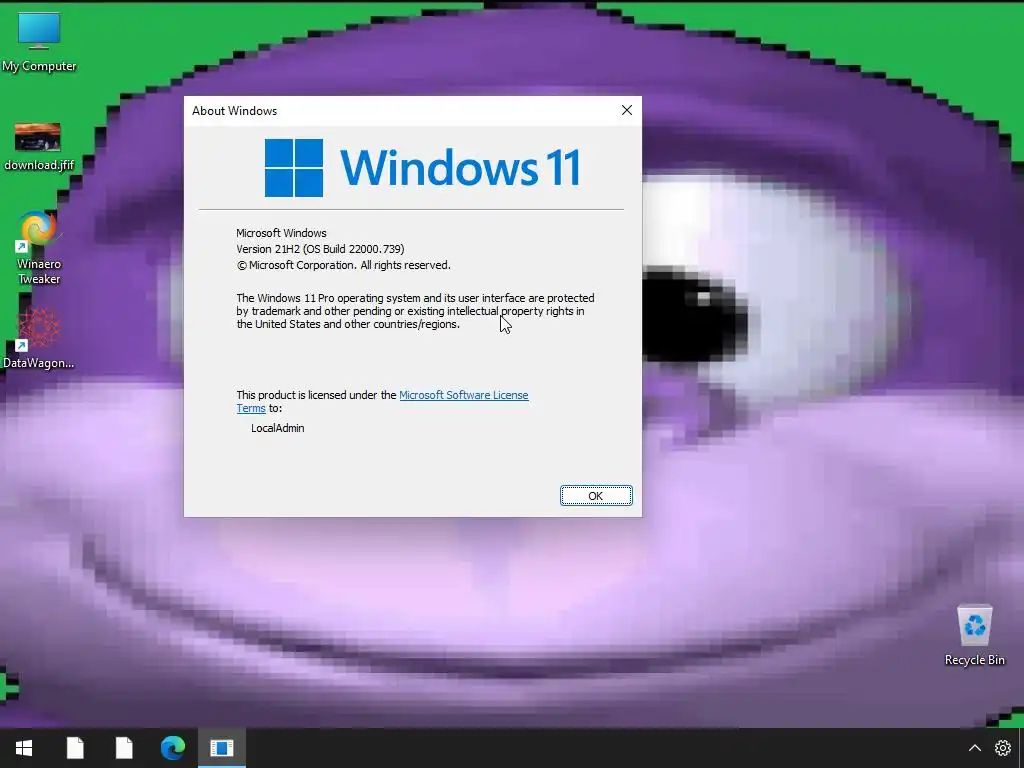
Task: Click the Microsoft Windows text line
Action: (281, 233)
